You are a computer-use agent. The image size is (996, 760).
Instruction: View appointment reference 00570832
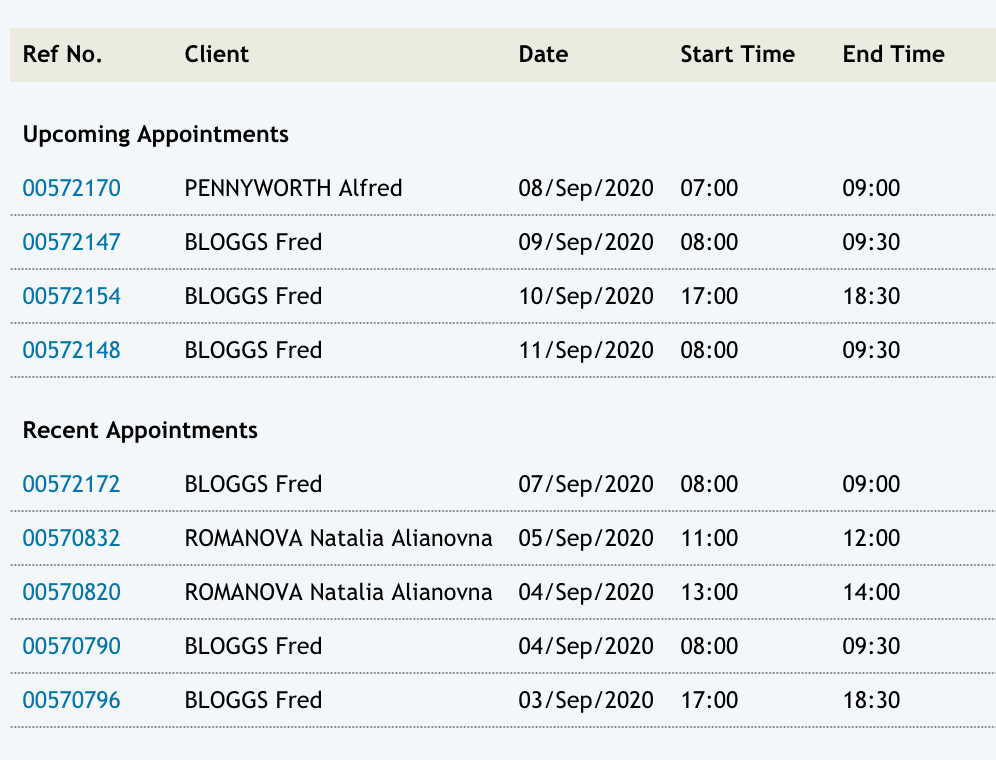[71, 538]
